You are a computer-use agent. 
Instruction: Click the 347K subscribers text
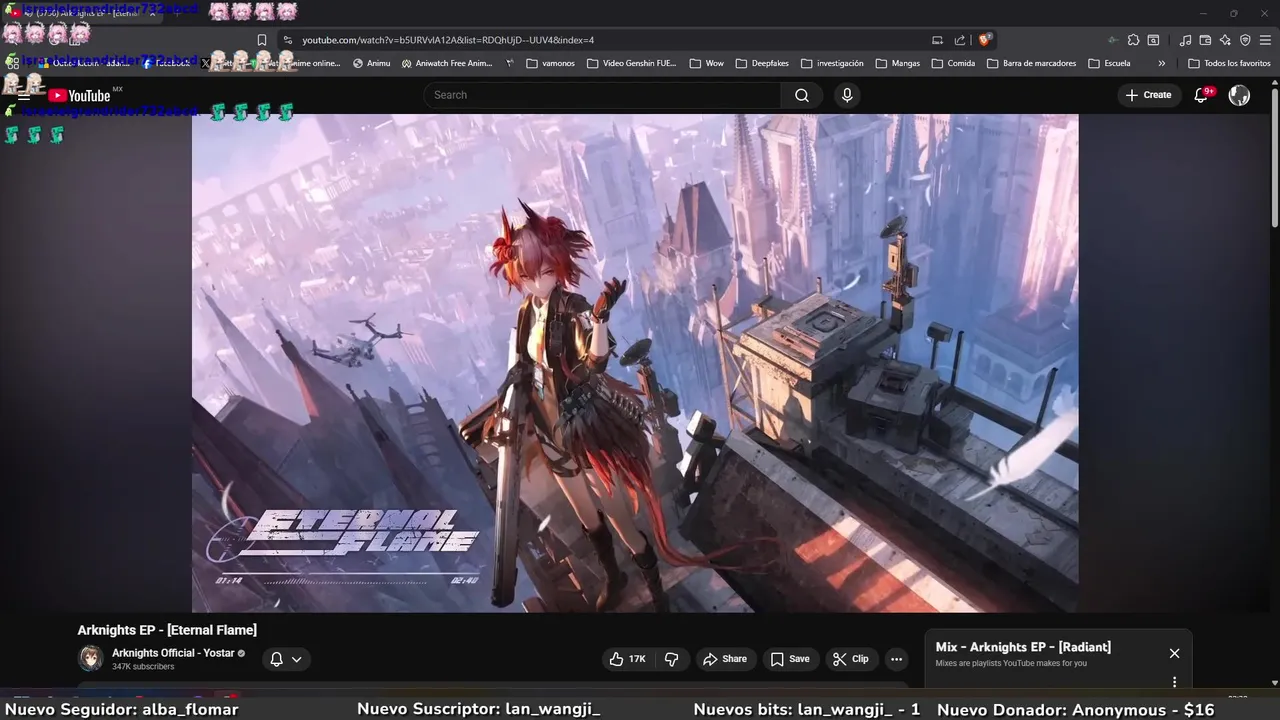click(x=143, y=667)
